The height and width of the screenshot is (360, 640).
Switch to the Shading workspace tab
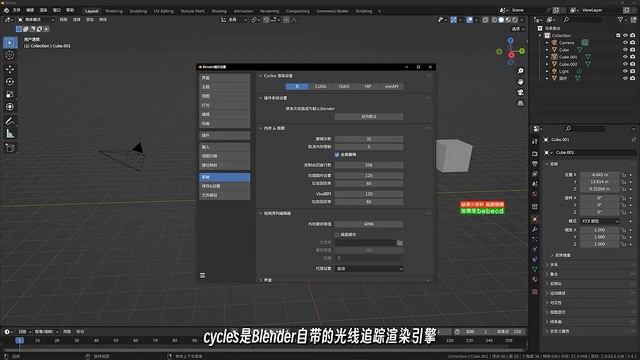point(219,11)
